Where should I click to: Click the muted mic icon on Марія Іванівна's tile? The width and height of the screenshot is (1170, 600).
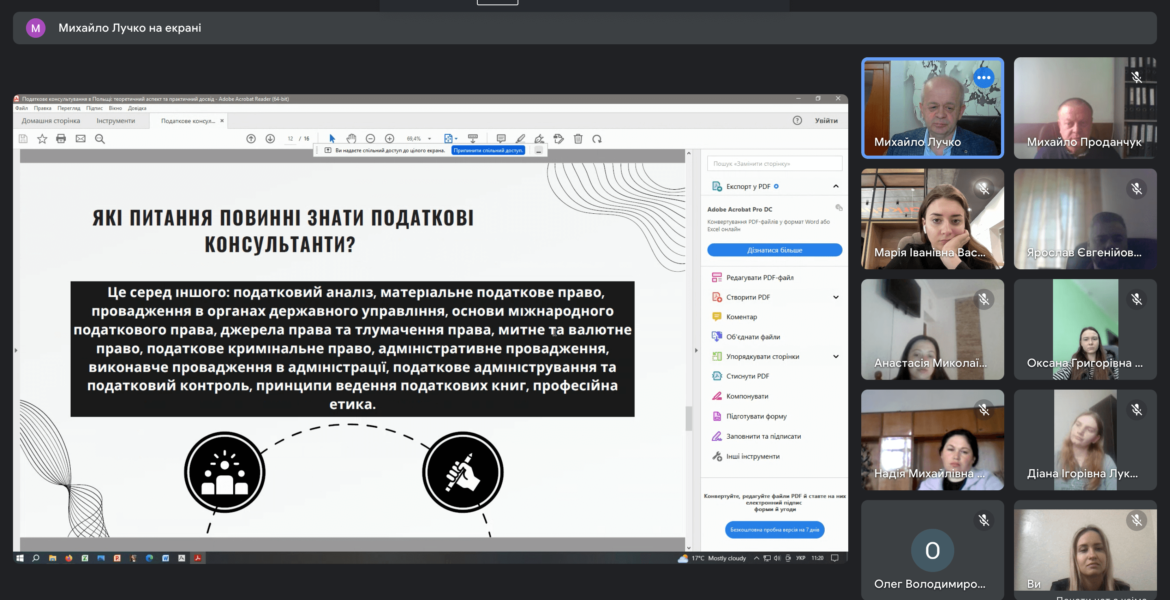click(x=984, y=189)
